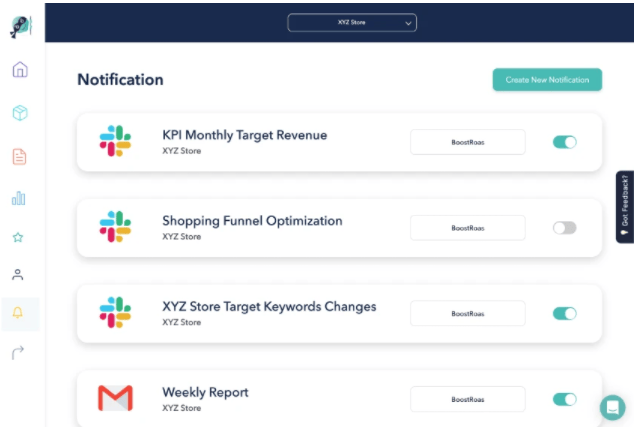Click the home icon in sidebar
This screenshot has width=634, height=427.
click(19, 70)
